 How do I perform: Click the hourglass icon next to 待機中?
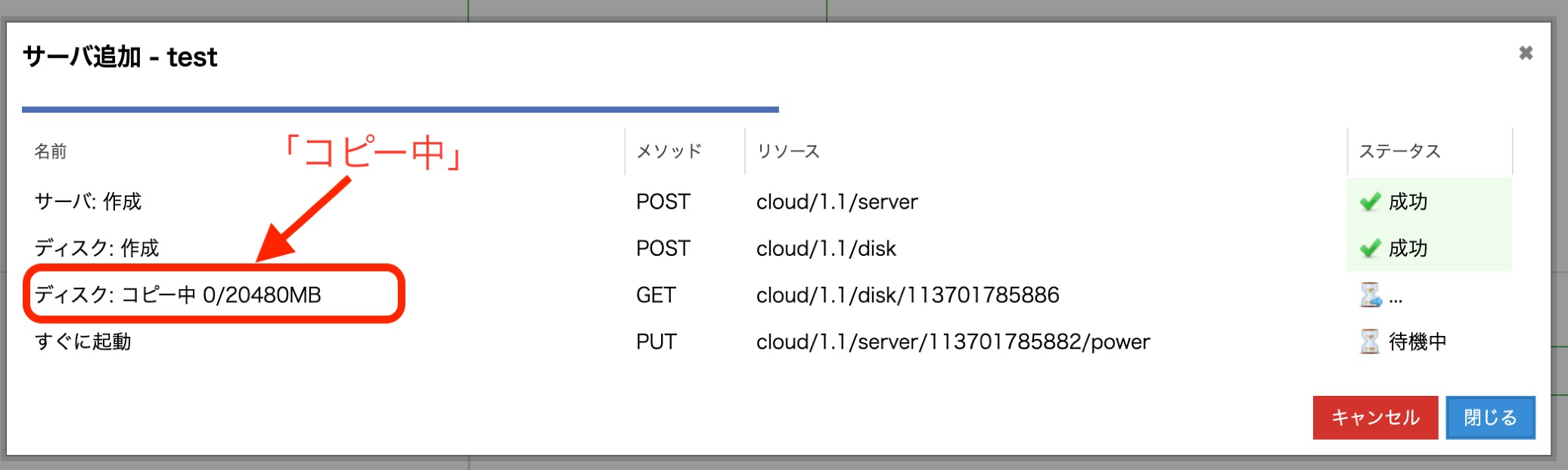click(x=1370, y=341)
